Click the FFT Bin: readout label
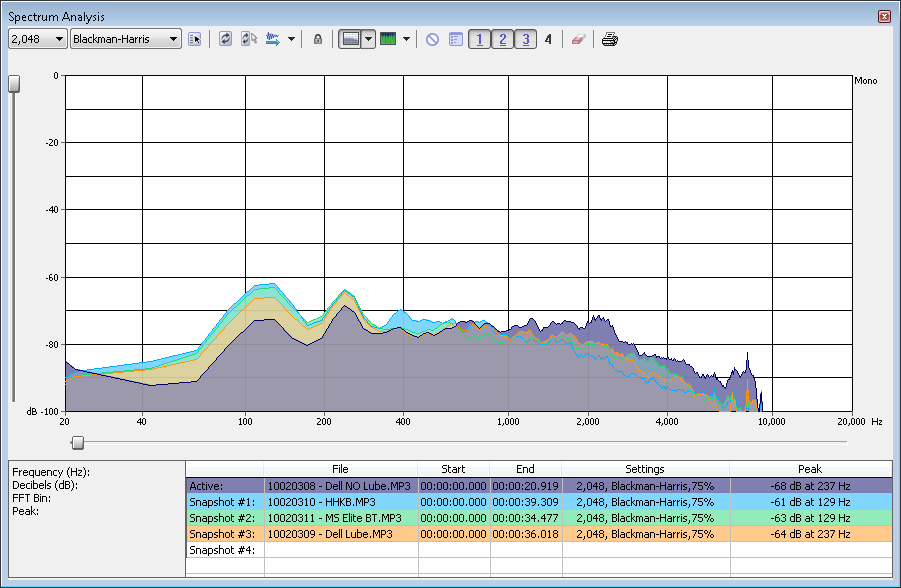901x588 pixels. (x=32, y=498)
